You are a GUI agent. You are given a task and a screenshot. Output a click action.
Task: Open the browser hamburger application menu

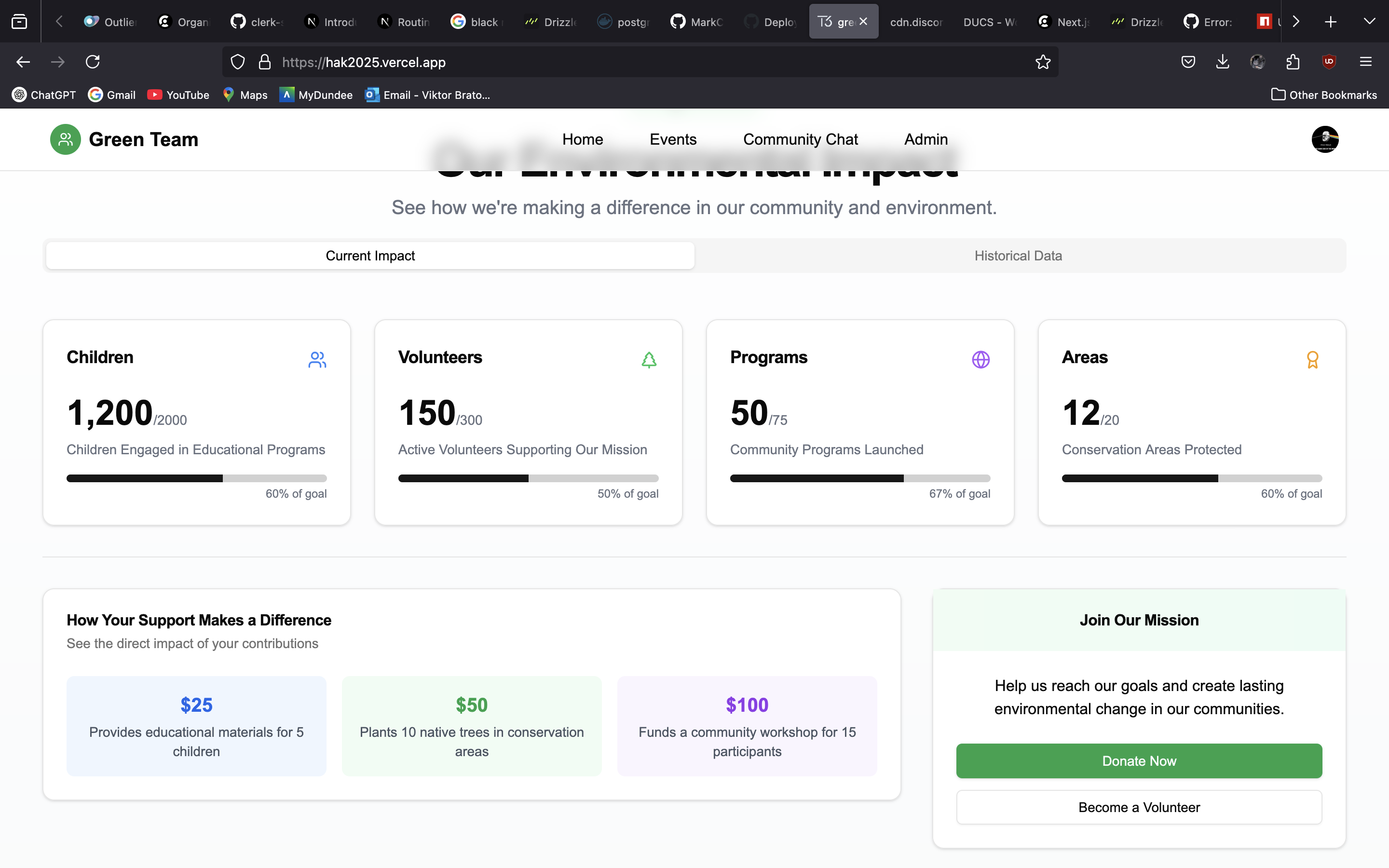coord(1365,62)
